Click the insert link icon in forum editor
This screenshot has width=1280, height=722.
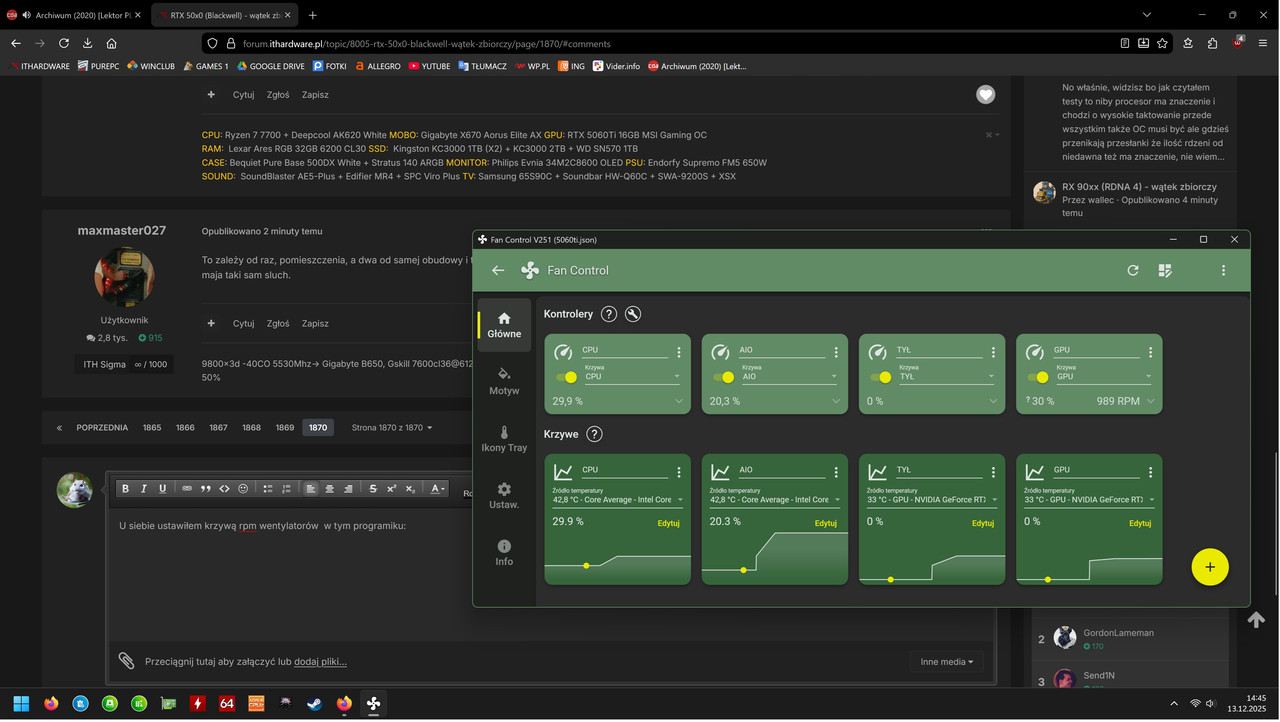[x=187, y=488]
